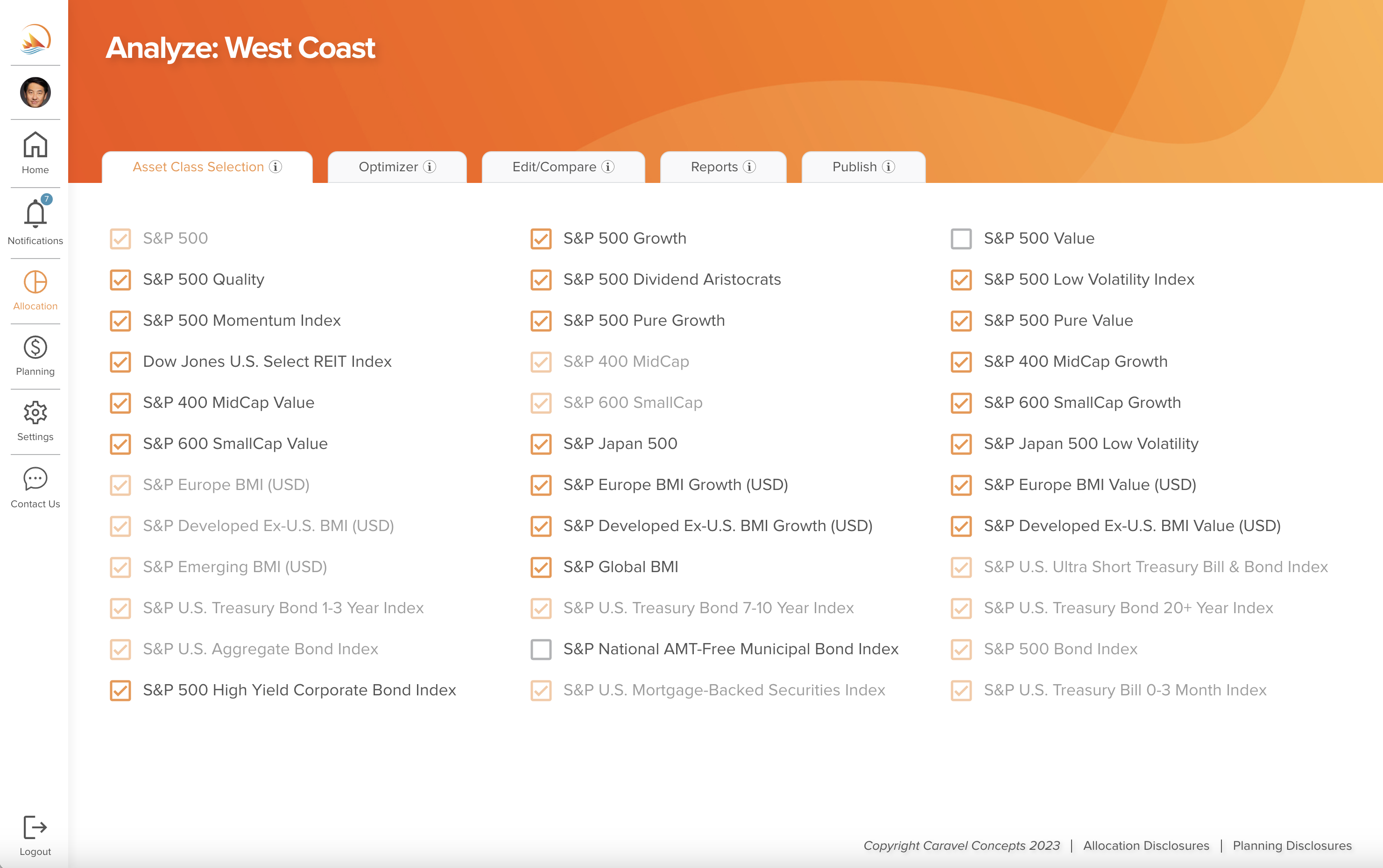Screen dimensions: 1383x868
Task: Open the Planning dollar icon
Action: (35, 348)
